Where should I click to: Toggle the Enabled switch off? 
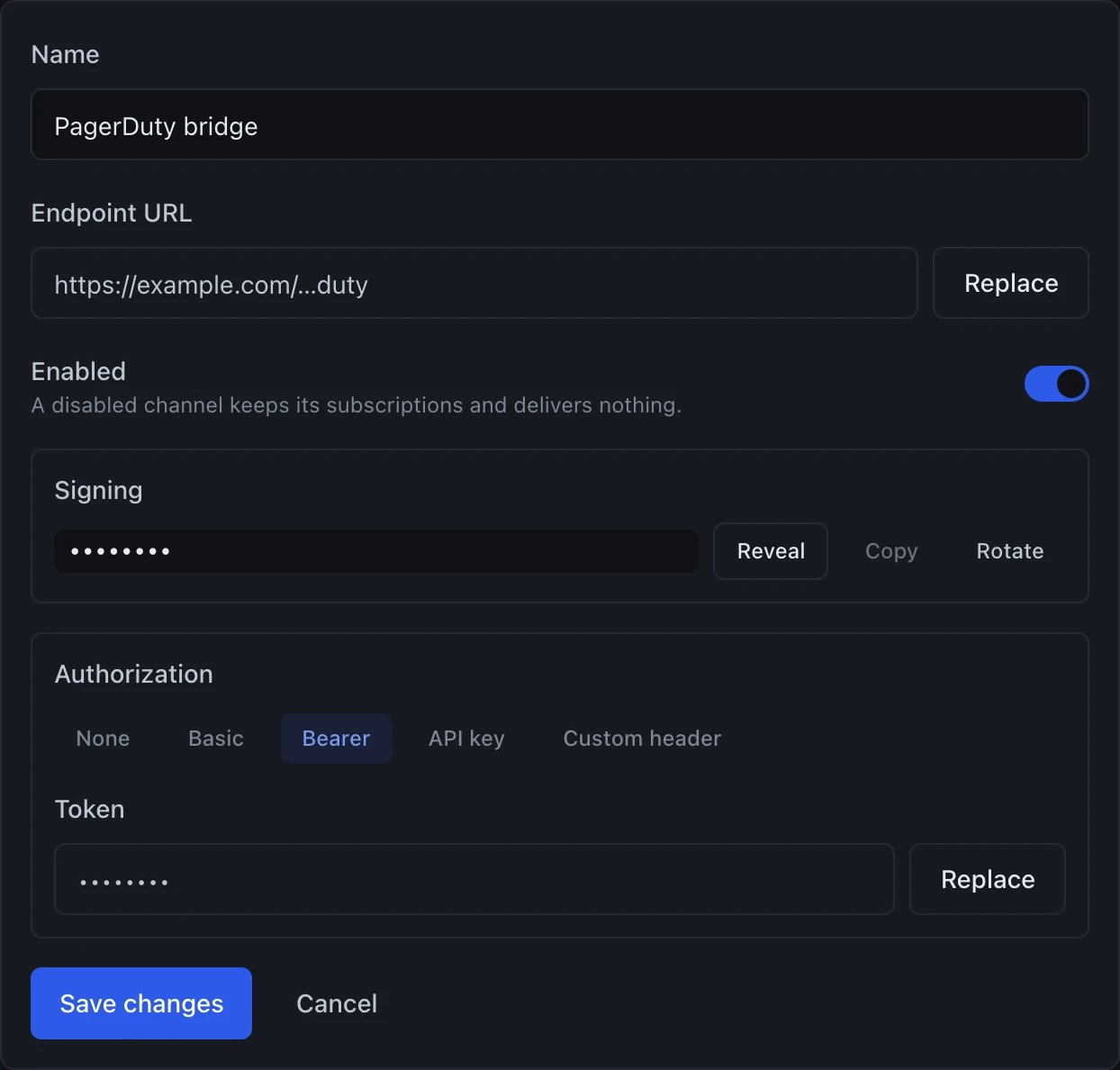1056,384
